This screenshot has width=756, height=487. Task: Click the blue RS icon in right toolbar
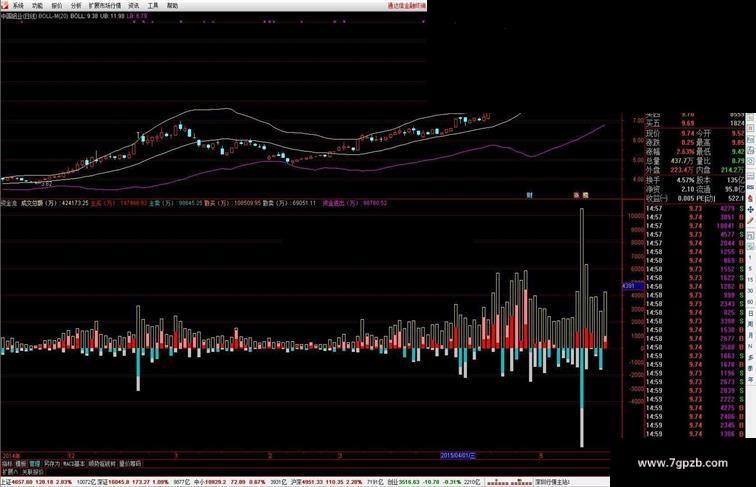coord(751,187)
